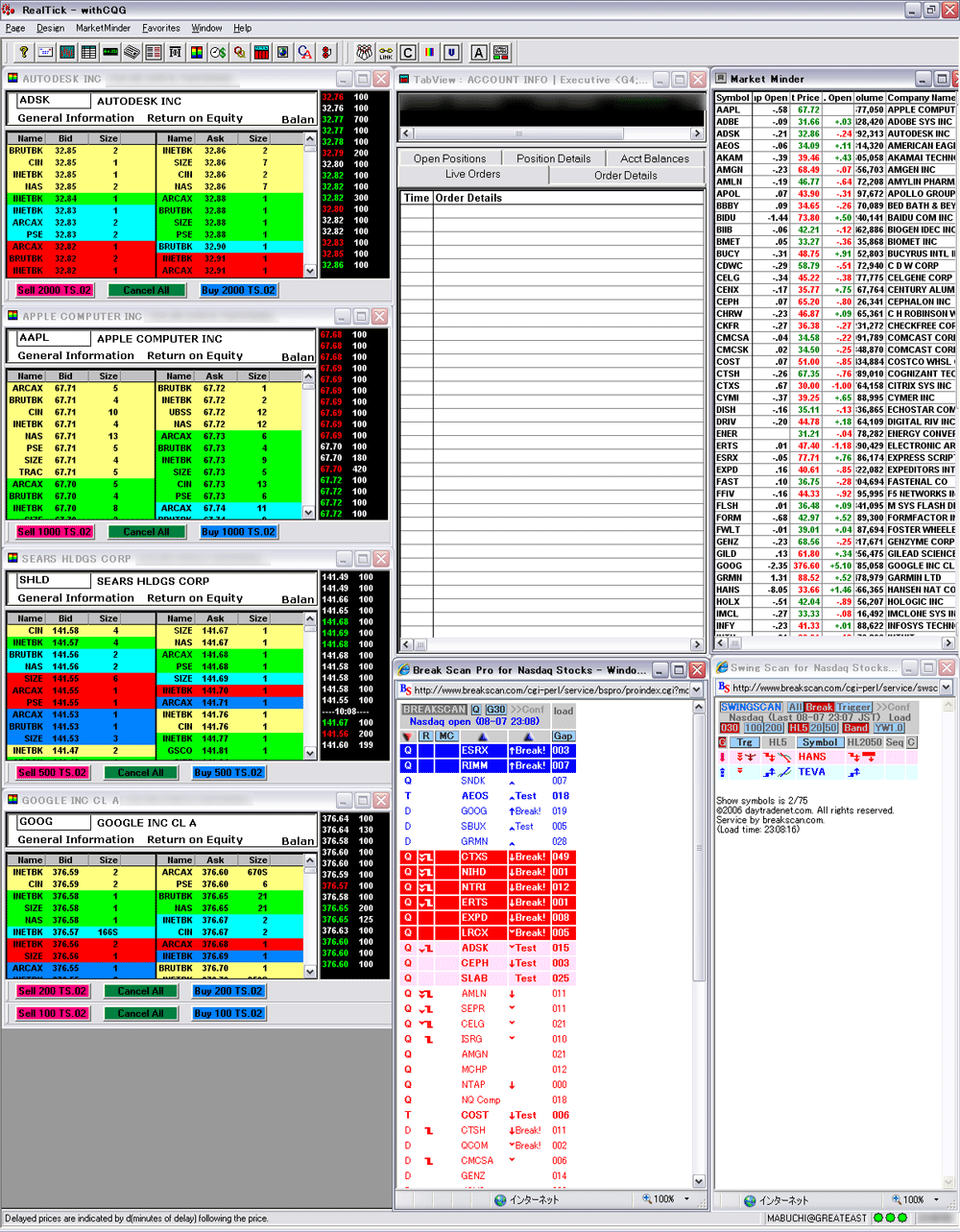Click the clock and dollar sign toolbar icon
Screen dimensions: 960x1232
coord(218,52)
